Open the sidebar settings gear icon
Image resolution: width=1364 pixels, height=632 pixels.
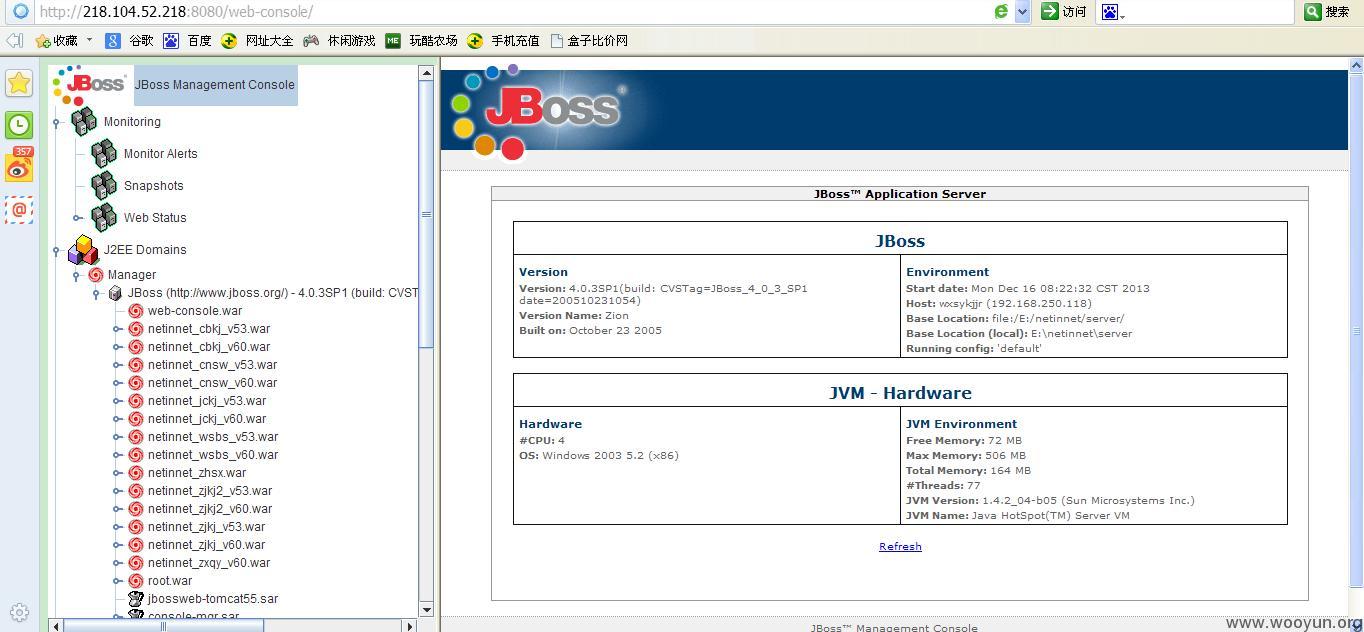pyautogui.click(x=19, y=612)
